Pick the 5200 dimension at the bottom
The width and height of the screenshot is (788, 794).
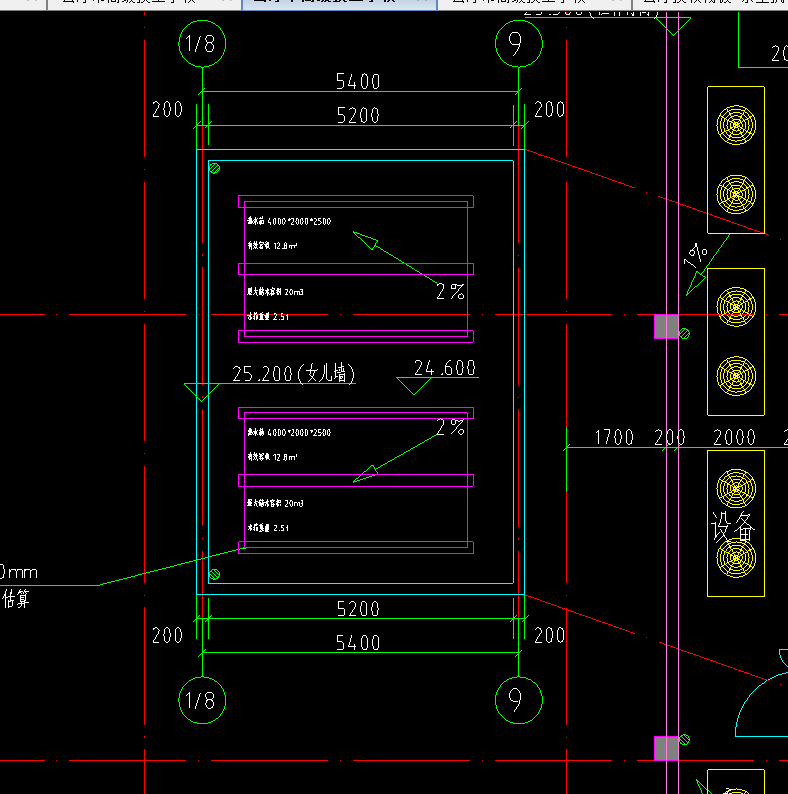358,609
